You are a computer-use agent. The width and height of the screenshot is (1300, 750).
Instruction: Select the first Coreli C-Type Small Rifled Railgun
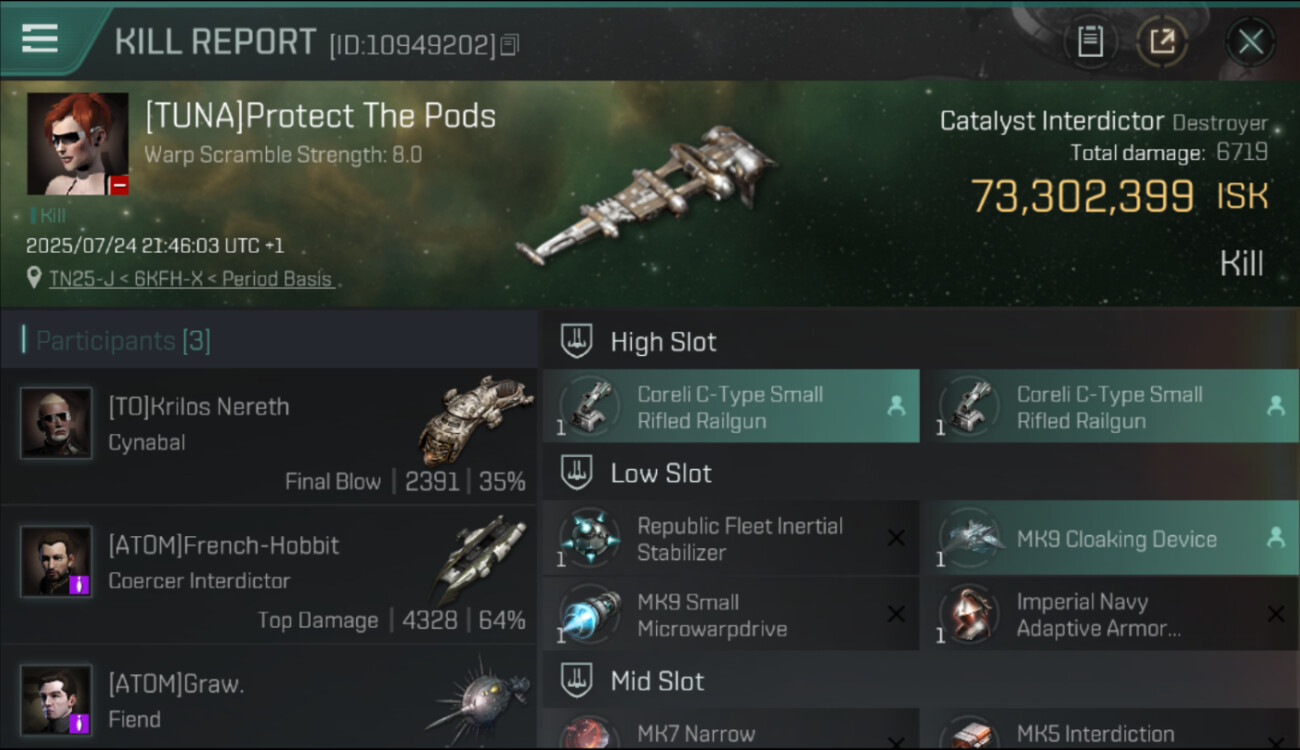pyautogui.click(x=731, y=407)
